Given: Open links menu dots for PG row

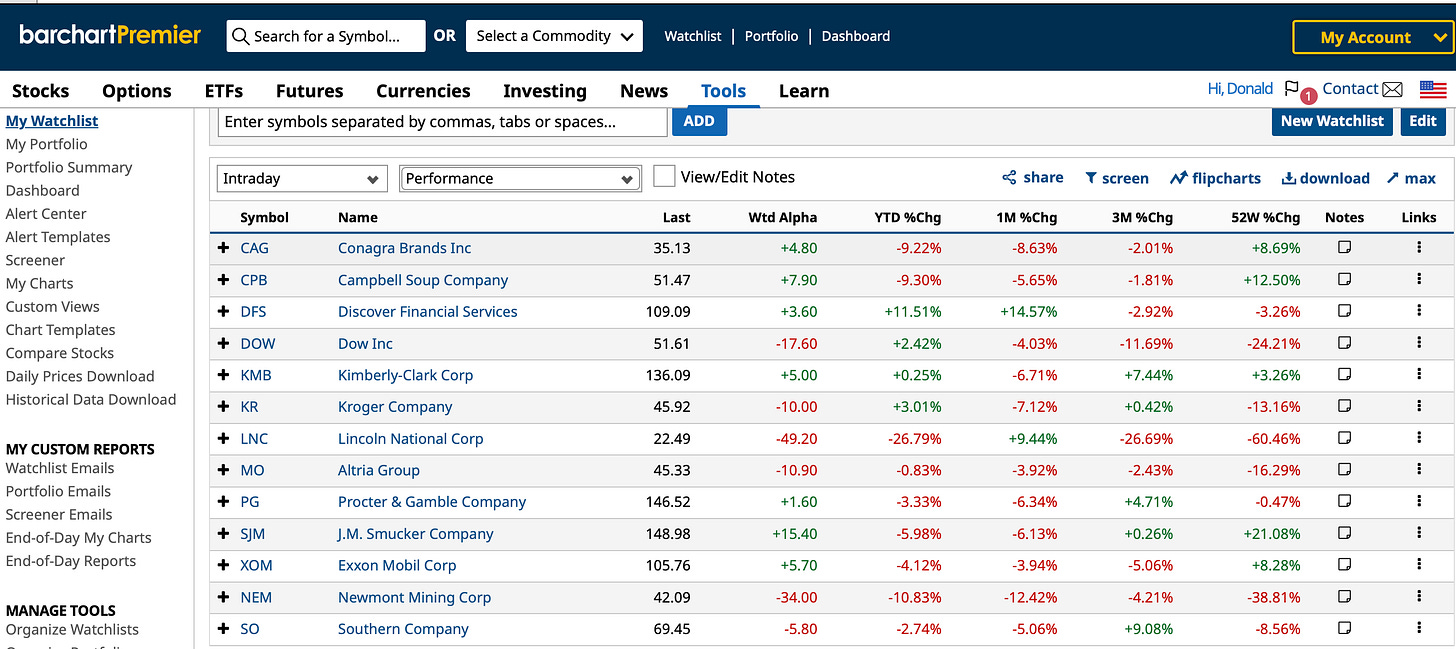Looking at the screenshot, I should (1419, 501).
